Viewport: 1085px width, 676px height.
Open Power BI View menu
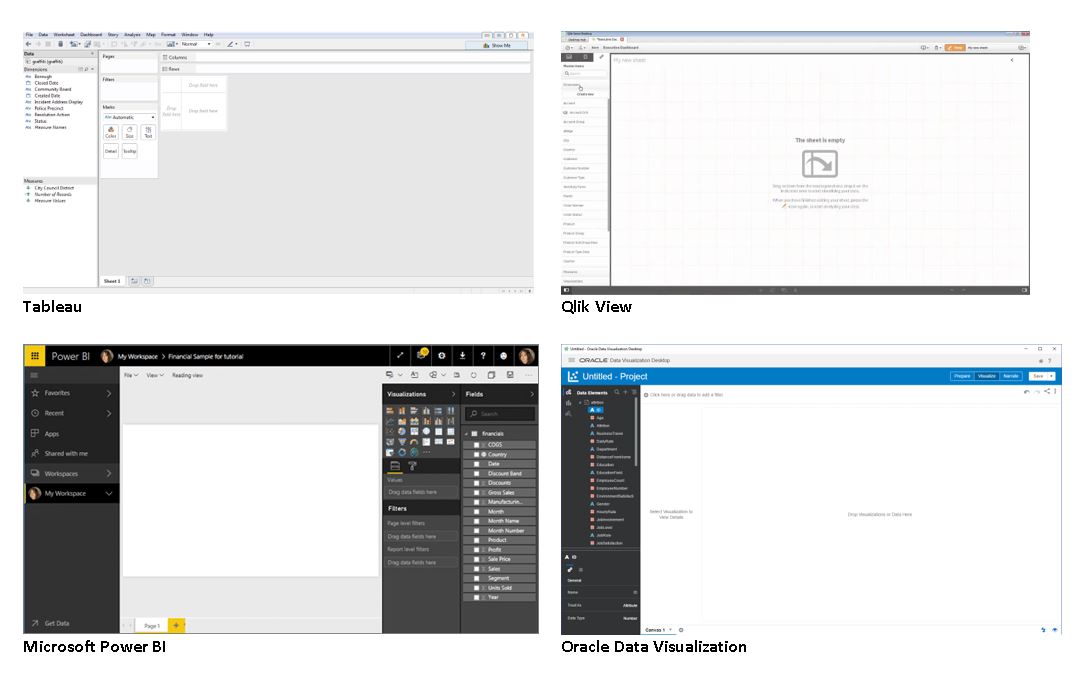(x=154, y=375)
